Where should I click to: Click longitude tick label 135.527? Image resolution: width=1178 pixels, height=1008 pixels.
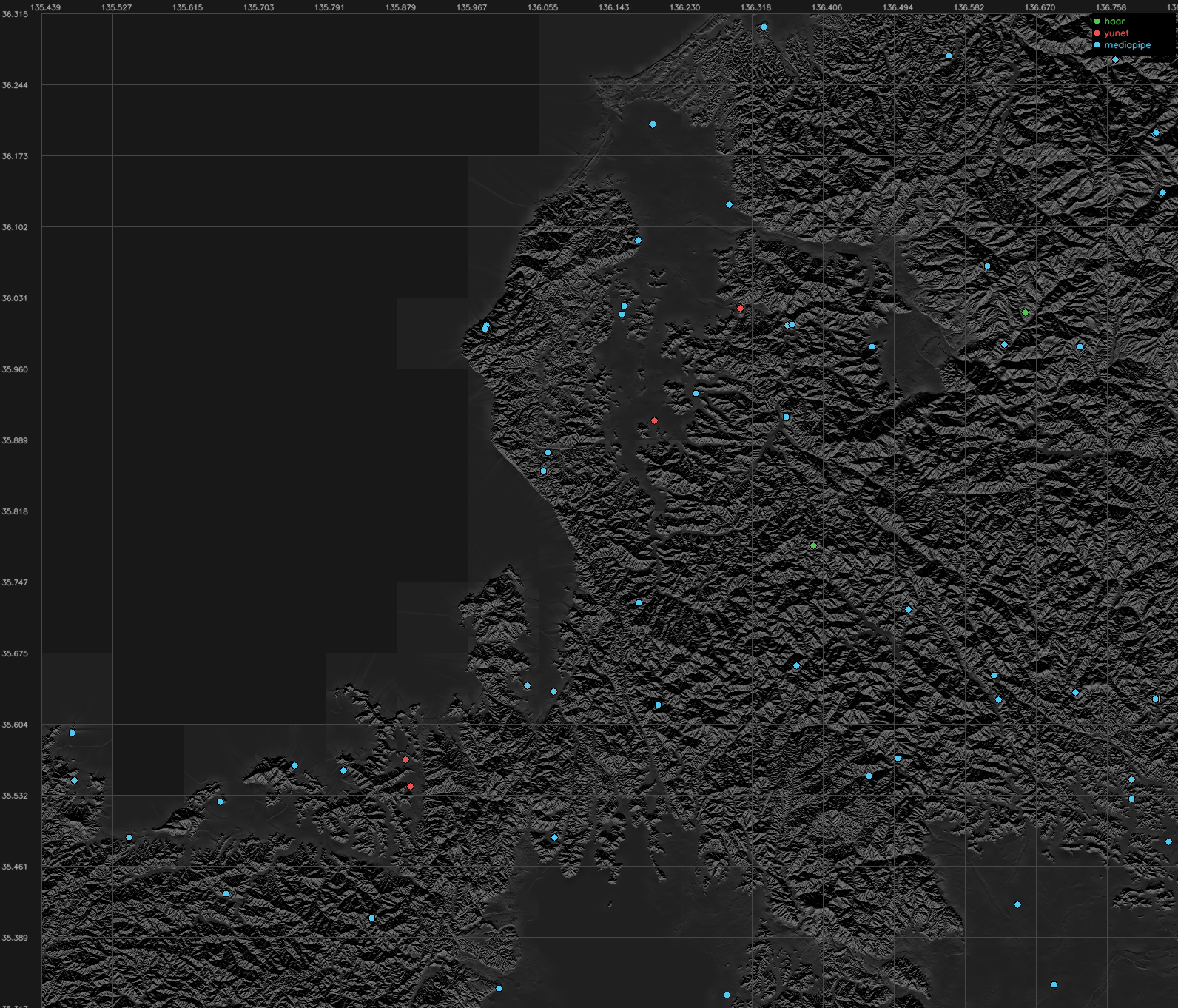(117, 7)
